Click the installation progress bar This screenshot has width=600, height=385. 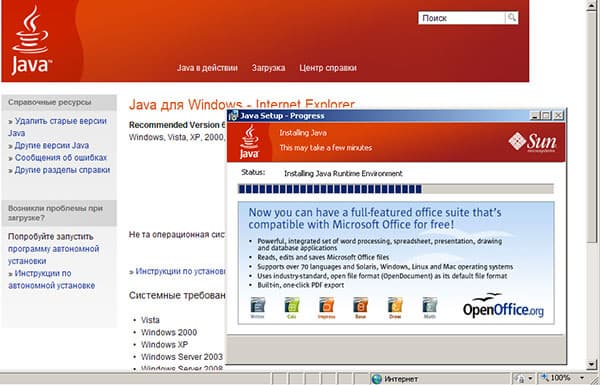point(396,189)
